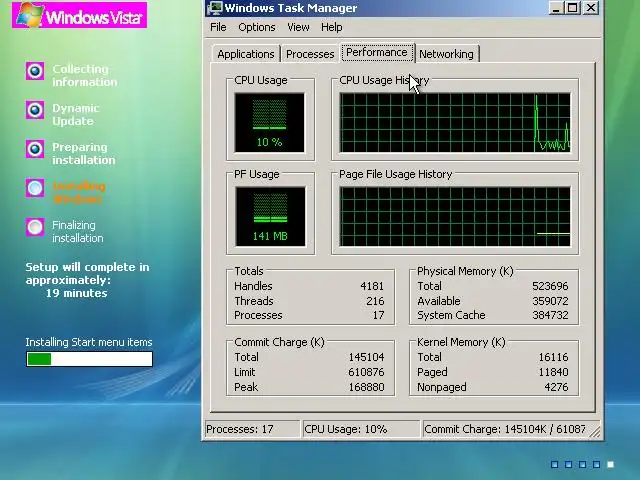This screenshot has width=640, height=480.
Task: Click the Finalizing installation step icon
Action: click(x=35, y=227)
